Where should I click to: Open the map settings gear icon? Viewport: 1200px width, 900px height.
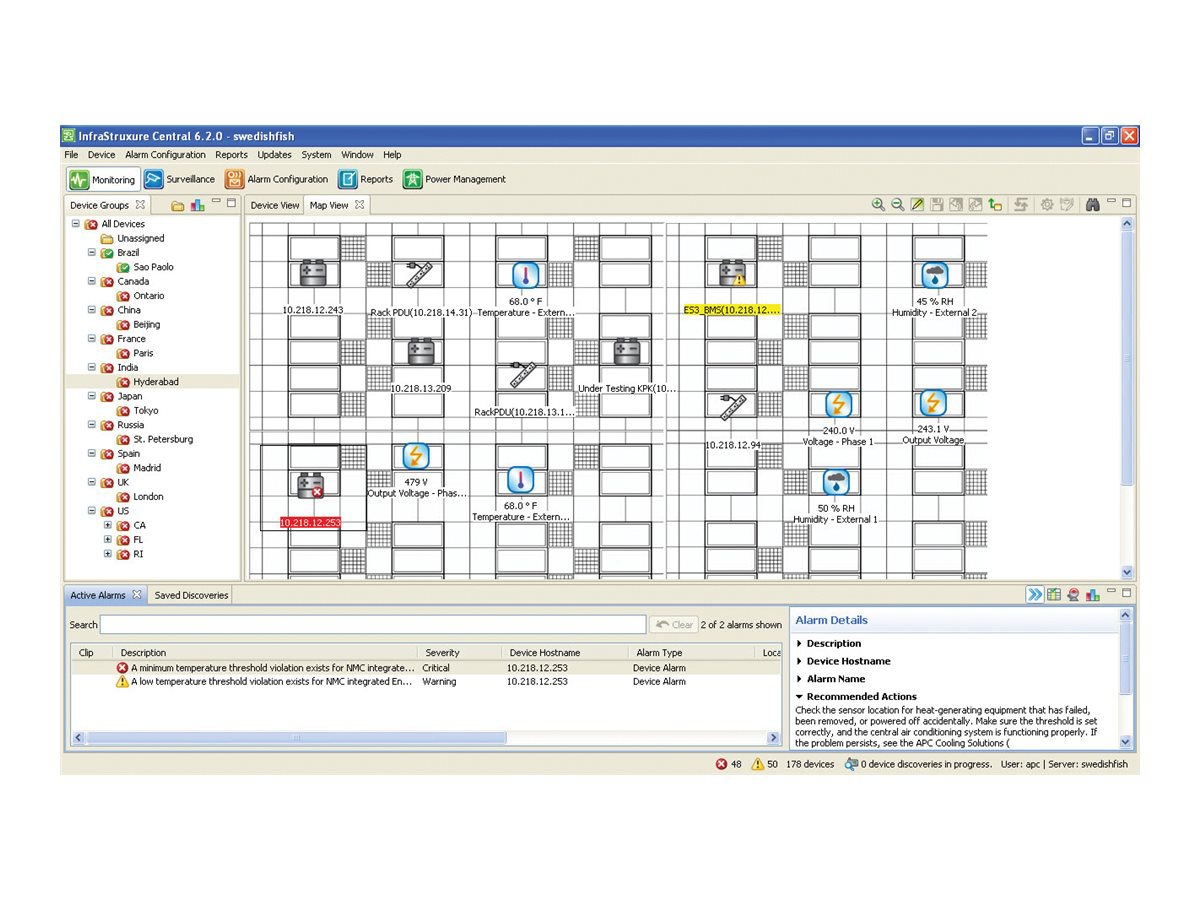coord(1046,204)
